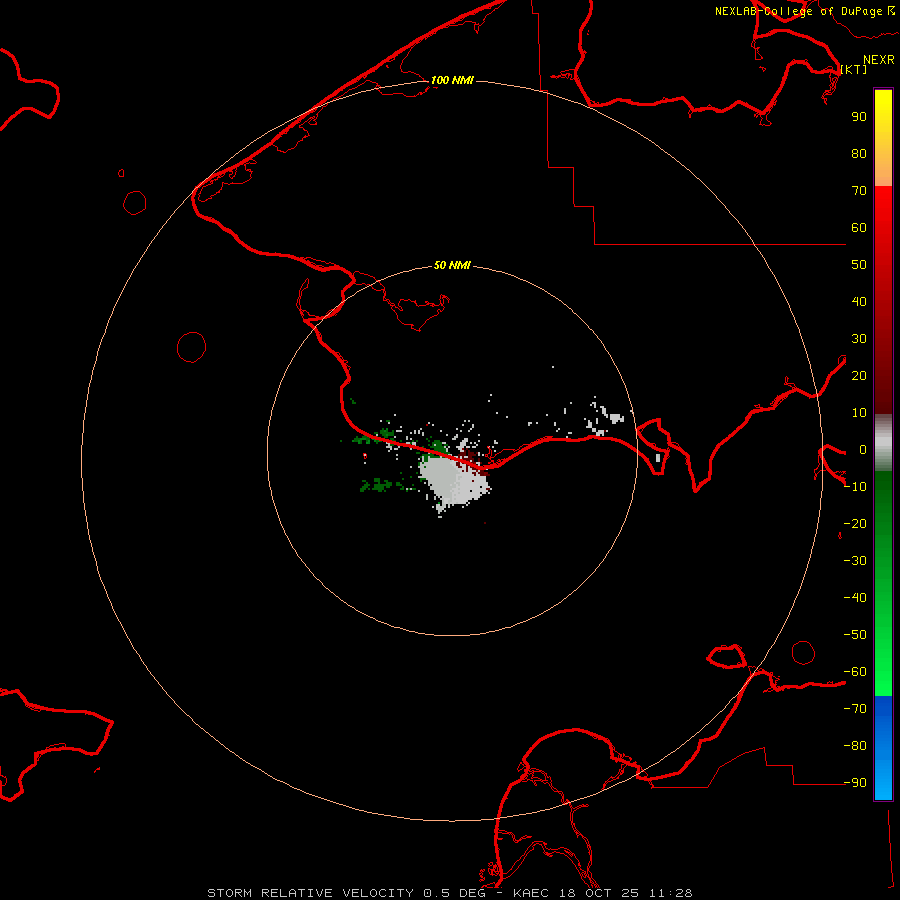Click the -60 value on velocity scale

point(855,672)
